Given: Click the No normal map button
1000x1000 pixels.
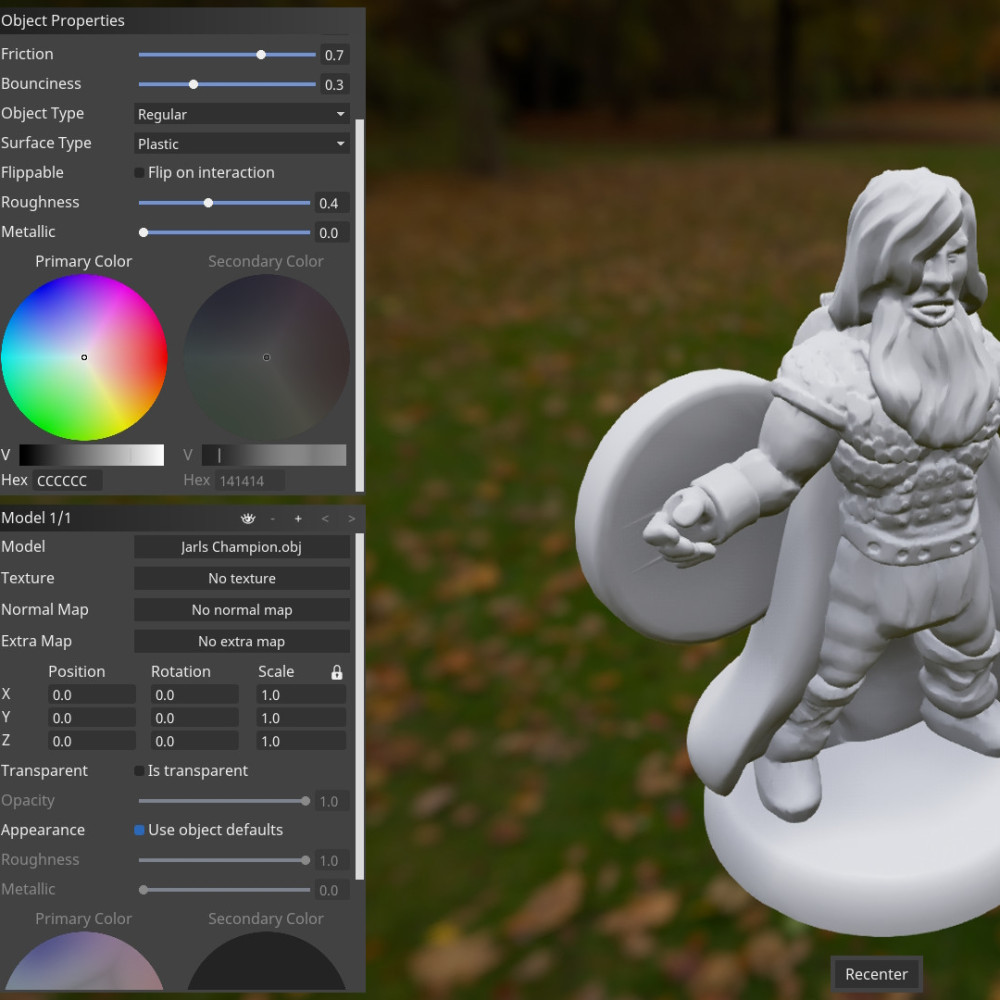Looking at the screenshot, I should click(242, 610).
